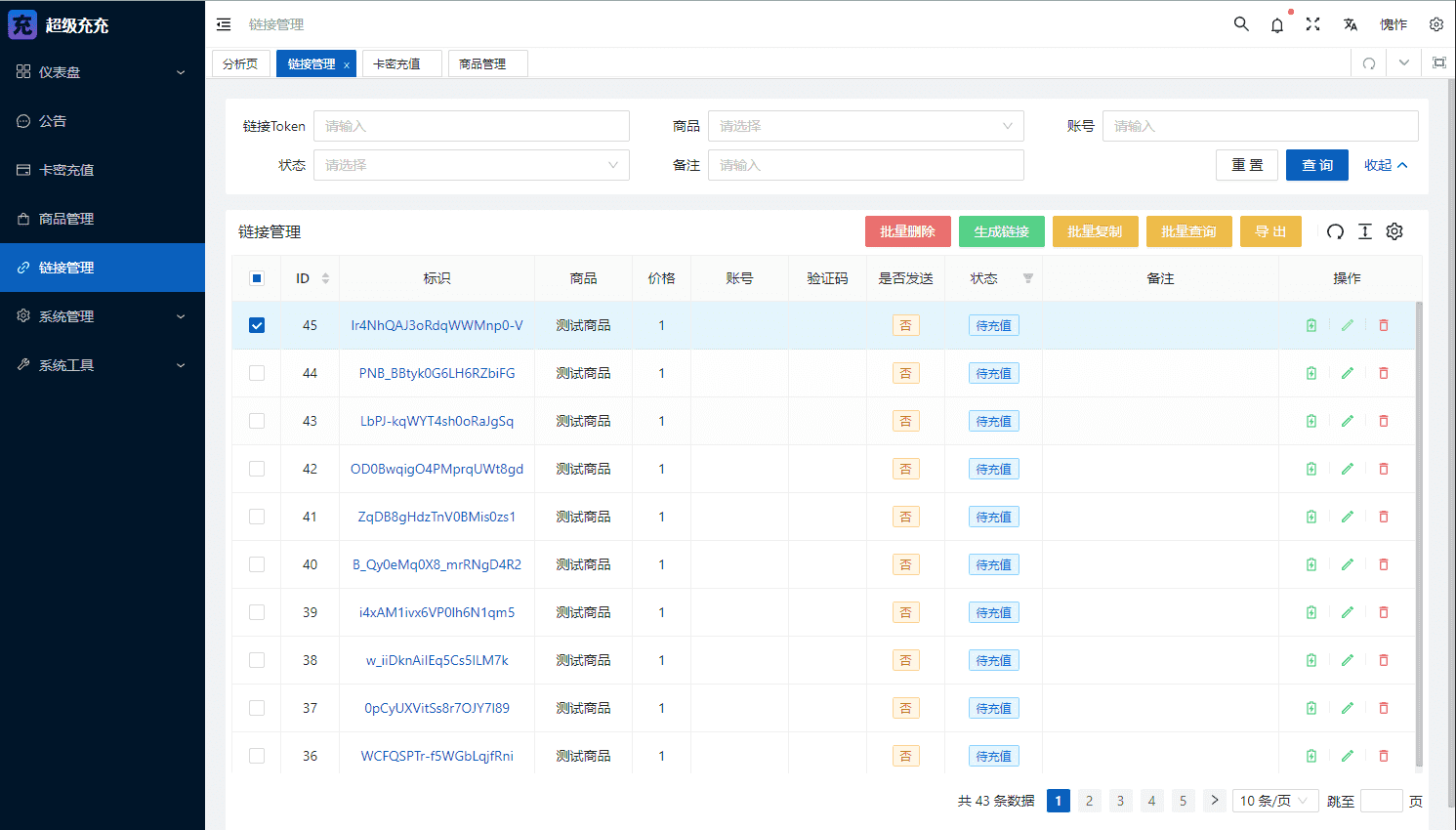Open table column settings gear icon

pyautogui.click(x=1394, y=231)
